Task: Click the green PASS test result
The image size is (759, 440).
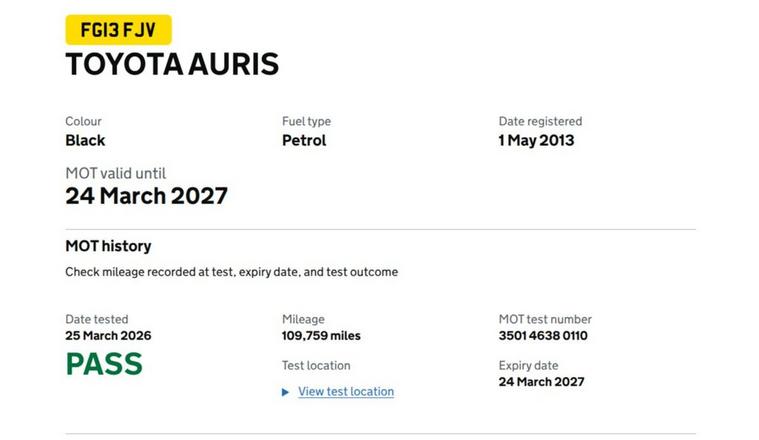Action: click(x=104, y=364)
